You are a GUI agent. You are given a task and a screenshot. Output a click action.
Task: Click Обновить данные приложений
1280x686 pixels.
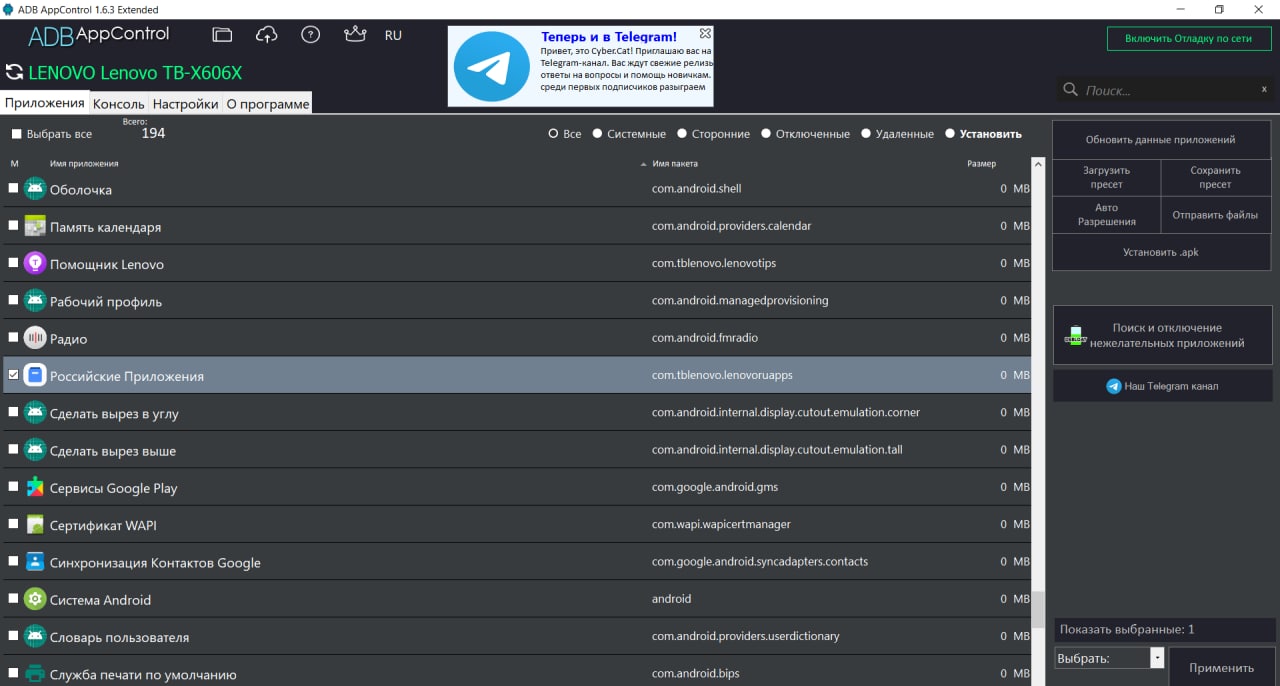point(1161,140)
